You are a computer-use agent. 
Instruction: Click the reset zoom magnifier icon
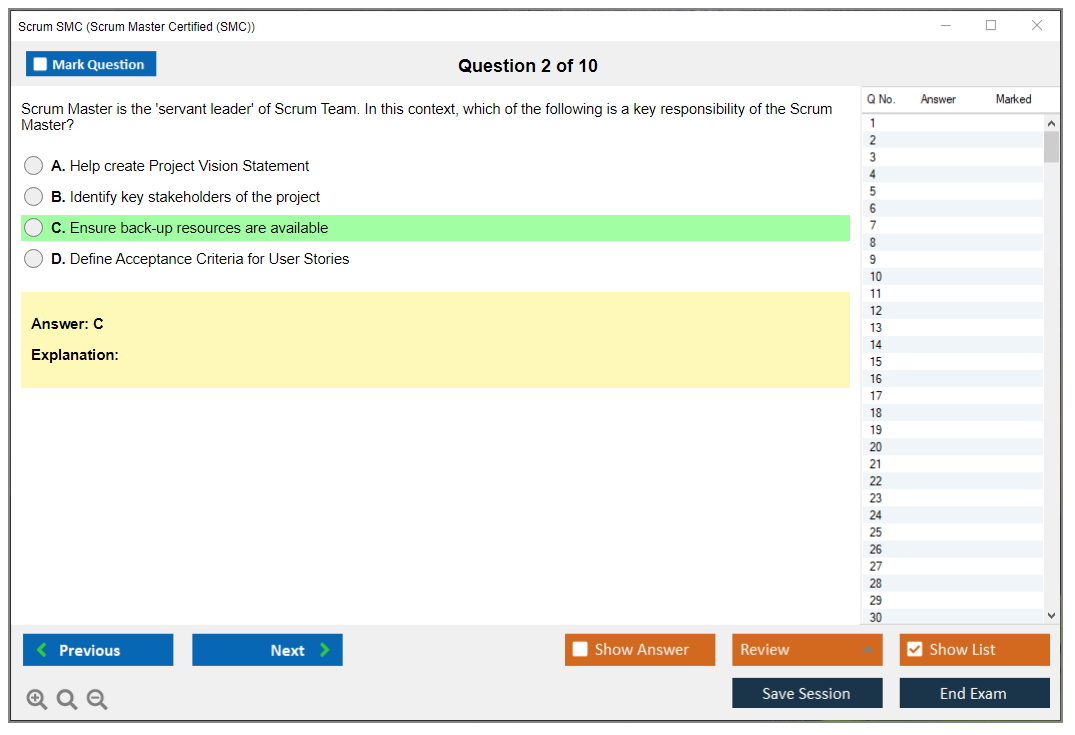coord(67,700)
